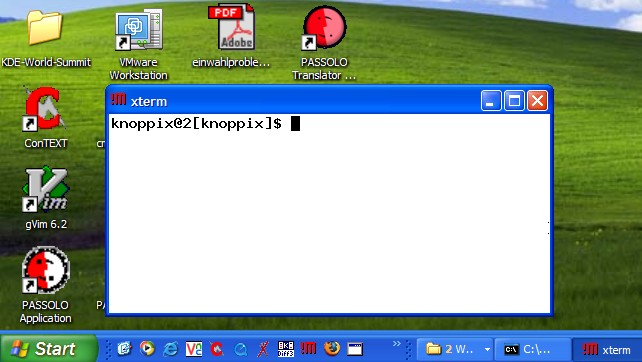The image size is (642, 362).
Task: Expand hidden Quick Launch items chevron
Action: (396, 344)
